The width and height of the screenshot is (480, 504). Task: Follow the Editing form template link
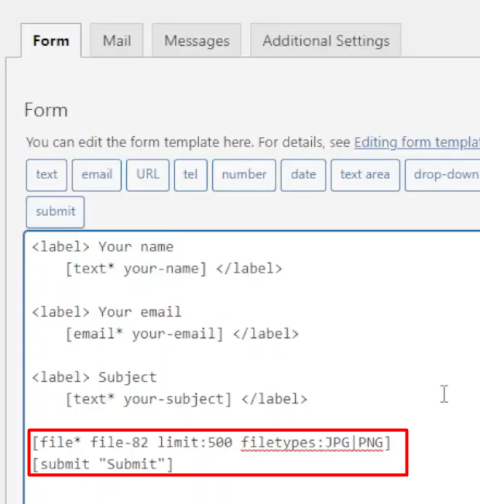[417, 142]
